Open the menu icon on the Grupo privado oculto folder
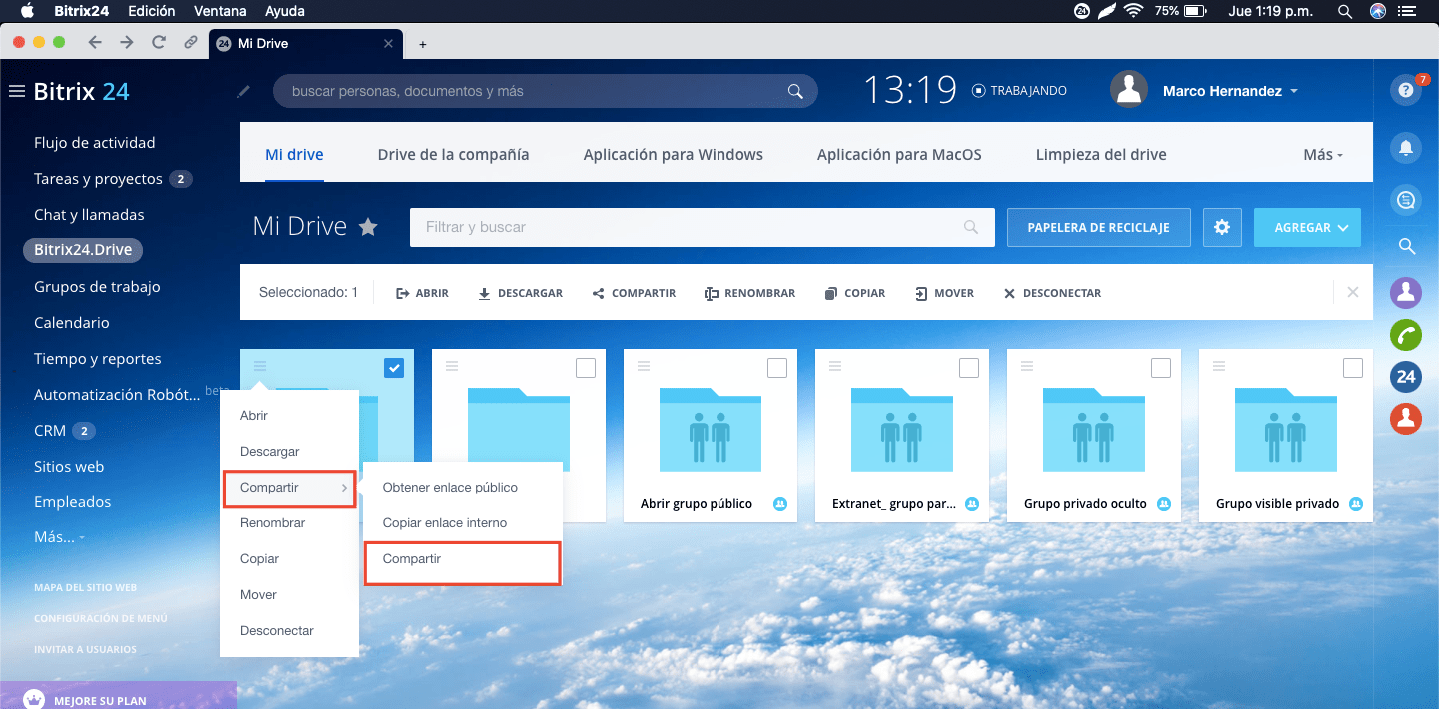This screenshot has height=709, width=1439. [1028, 367]
